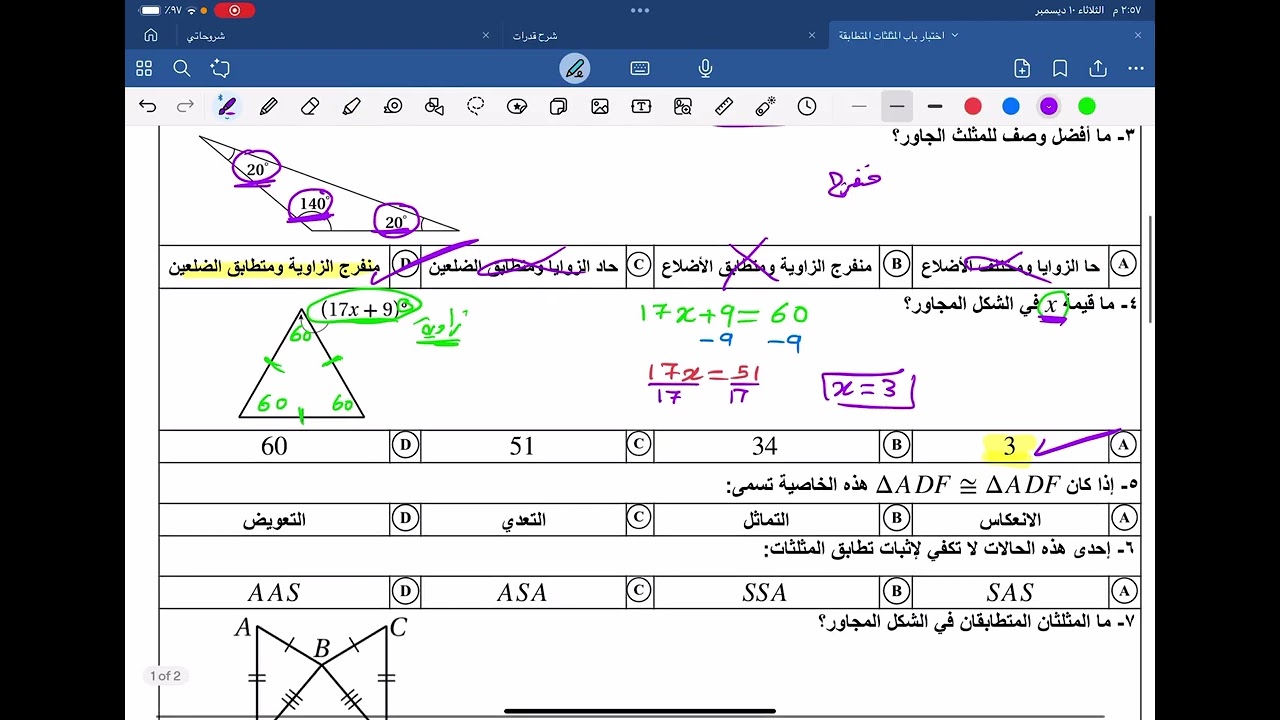Click the vertical page scrollbar
Viewport: 1280px width, 720px height.
(1150, 270)
